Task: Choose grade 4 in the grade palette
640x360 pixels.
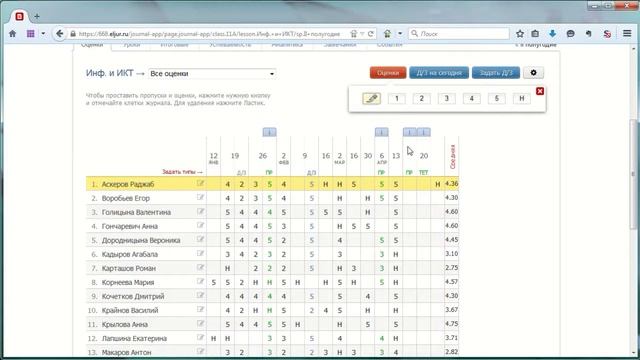Action: point(471,98)
